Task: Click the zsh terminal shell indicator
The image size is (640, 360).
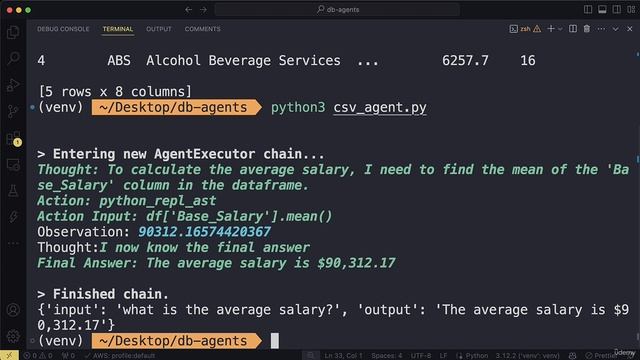Action: [x=520, y=29]
